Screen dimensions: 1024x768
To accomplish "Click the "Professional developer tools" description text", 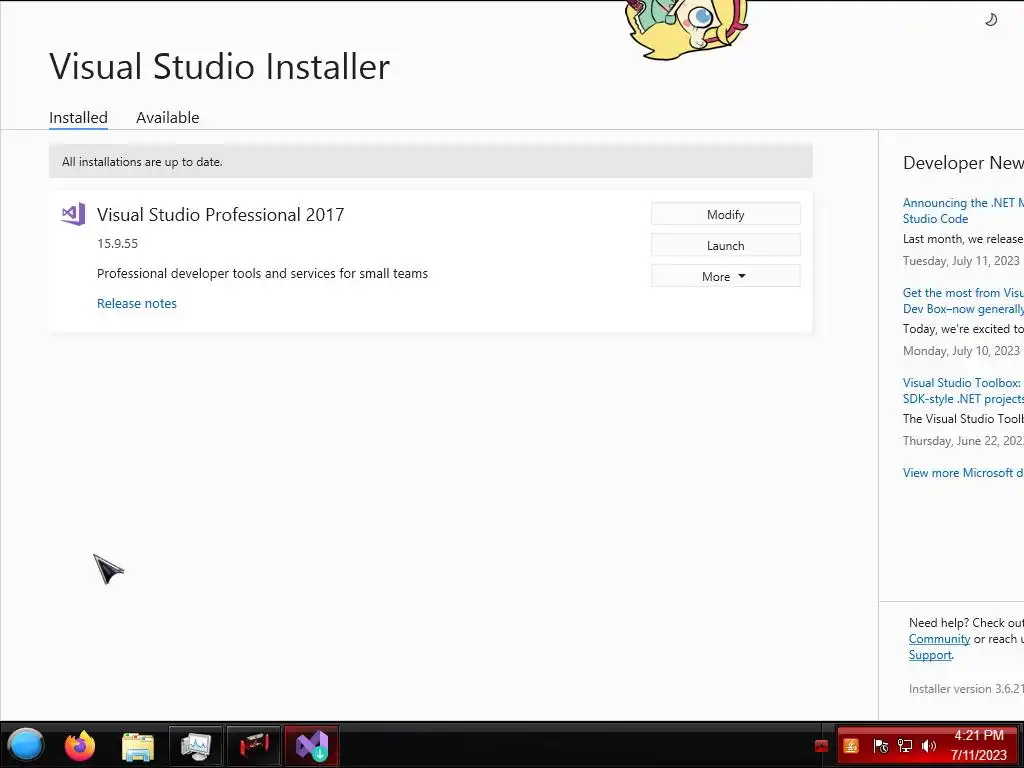I will pos(263,274).
